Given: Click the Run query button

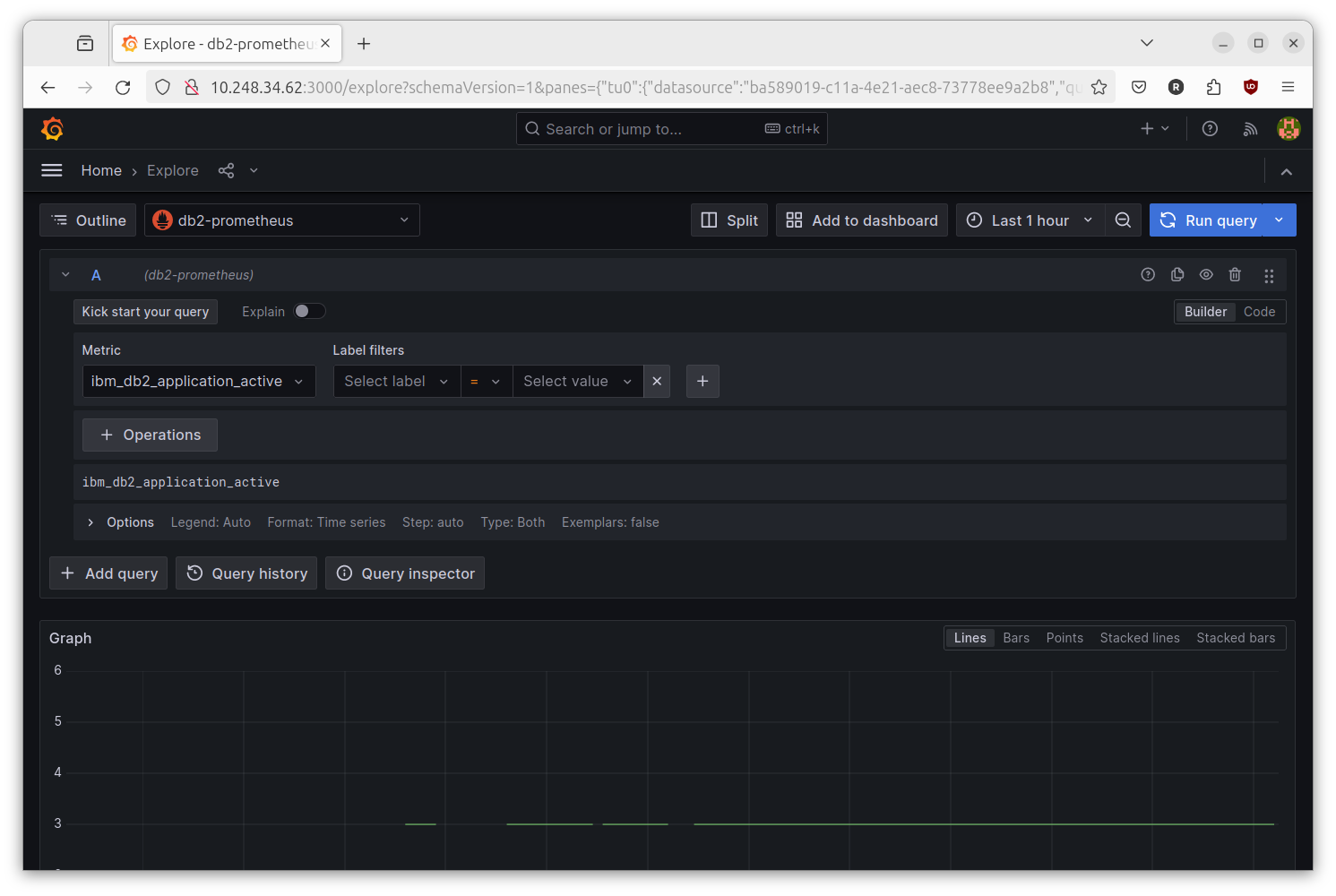Looking at the screenshot, I should [1207, 220].
